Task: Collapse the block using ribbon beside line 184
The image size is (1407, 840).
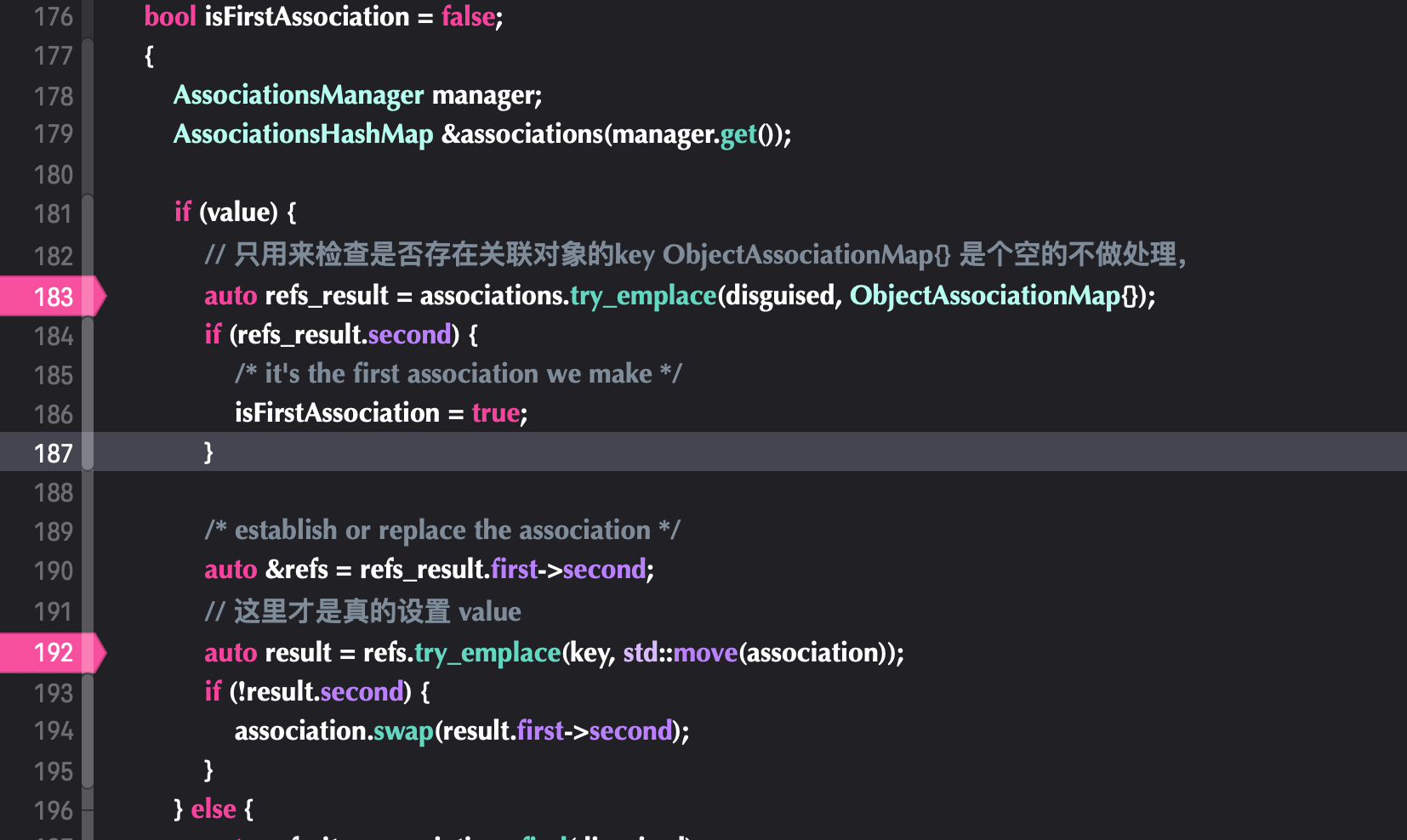Action: coord(88,336)
